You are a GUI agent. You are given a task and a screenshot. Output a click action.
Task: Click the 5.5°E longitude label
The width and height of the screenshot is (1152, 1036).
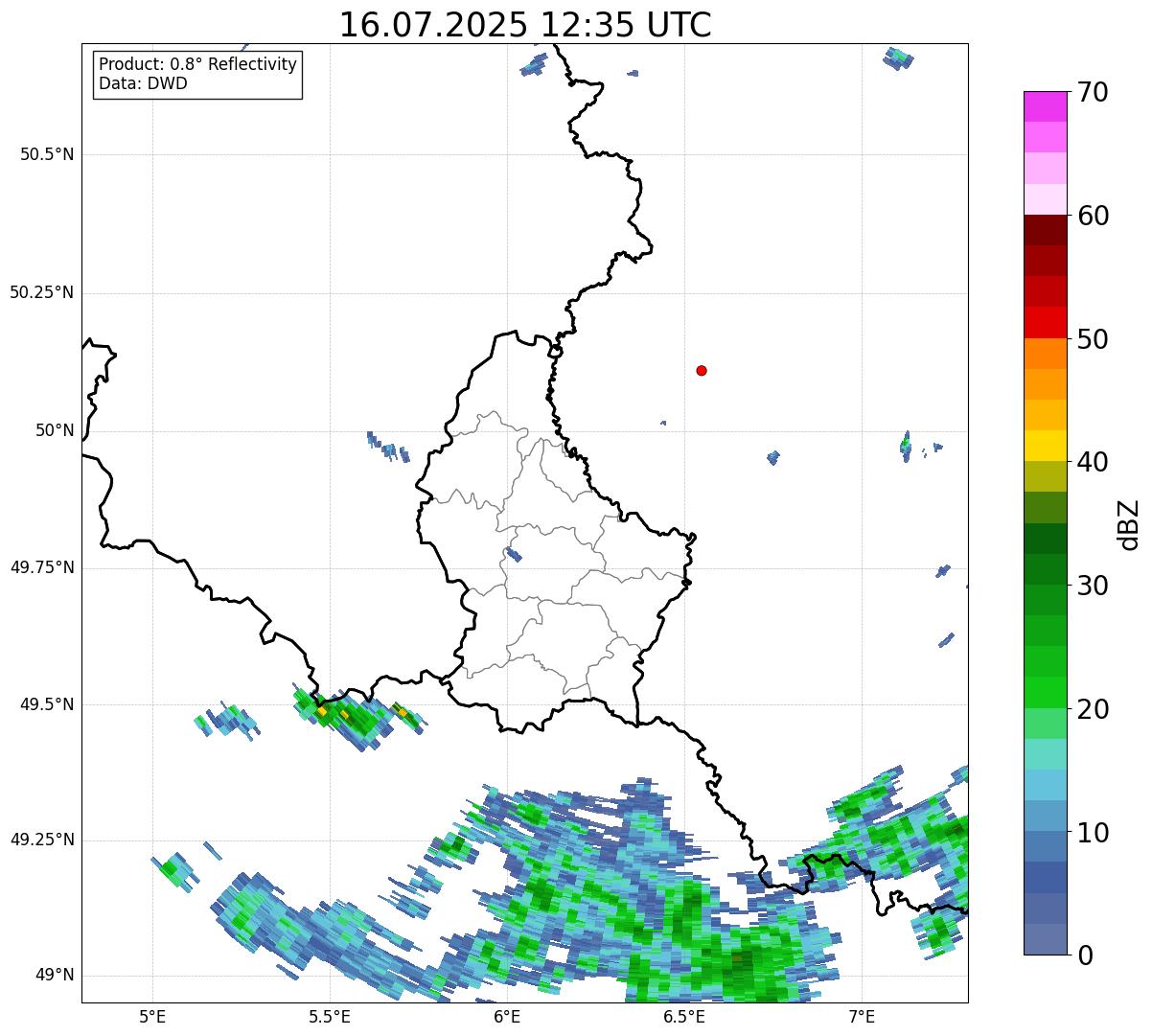click(x=330, y=1016)
